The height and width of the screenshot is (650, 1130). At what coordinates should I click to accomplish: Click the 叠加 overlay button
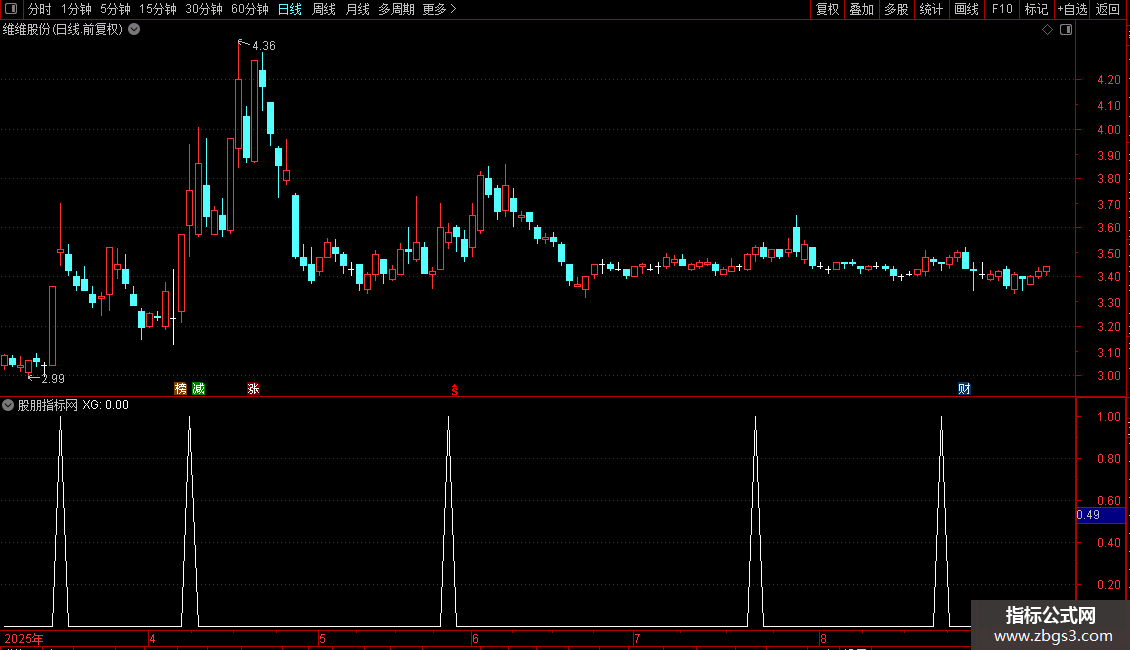(x=861, y=9)
